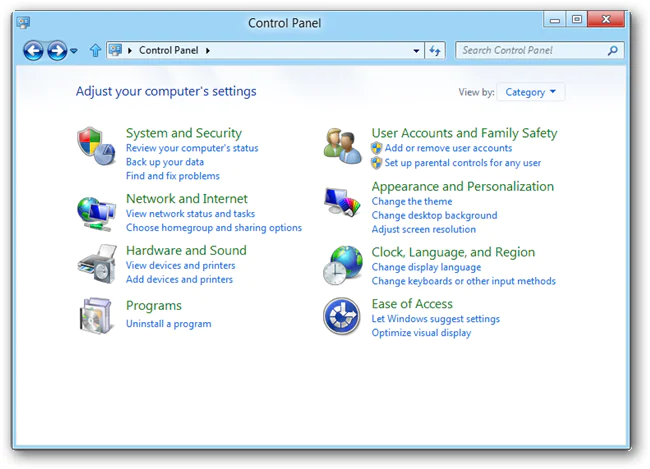The height and width of the screenshot is (469, 650).
Task: Open Adjust screen resolution
Action: tap(424, 229)
